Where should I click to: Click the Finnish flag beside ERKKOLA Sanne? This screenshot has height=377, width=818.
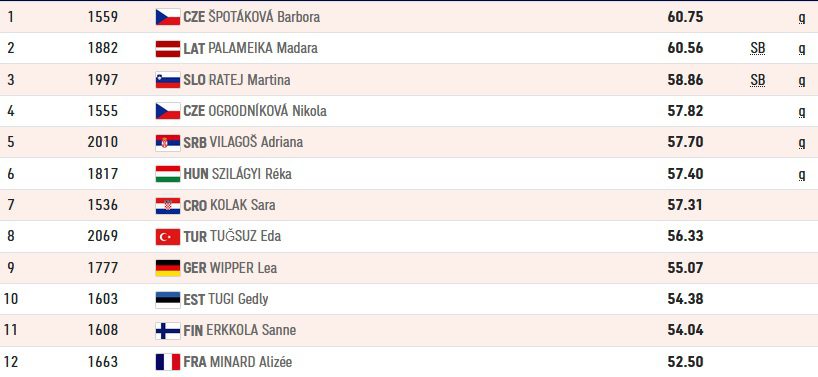pos(168,331)
